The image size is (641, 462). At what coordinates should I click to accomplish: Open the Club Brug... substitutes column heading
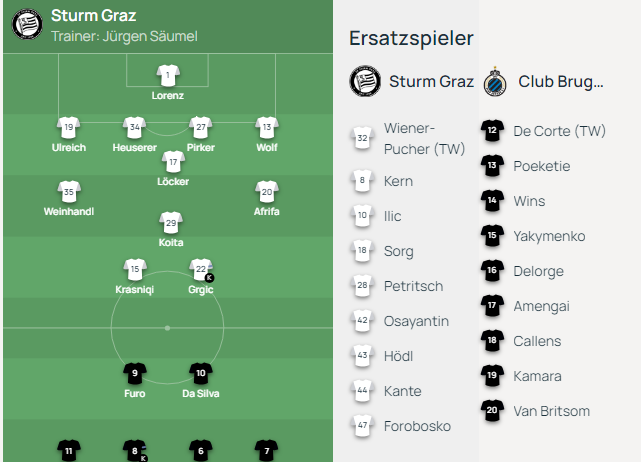[x=561, y=81]
